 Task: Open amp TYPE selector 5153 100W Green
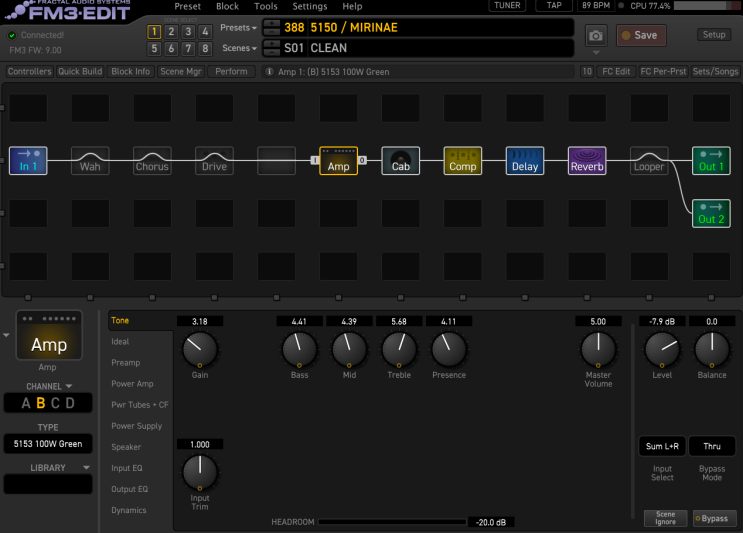48,444
